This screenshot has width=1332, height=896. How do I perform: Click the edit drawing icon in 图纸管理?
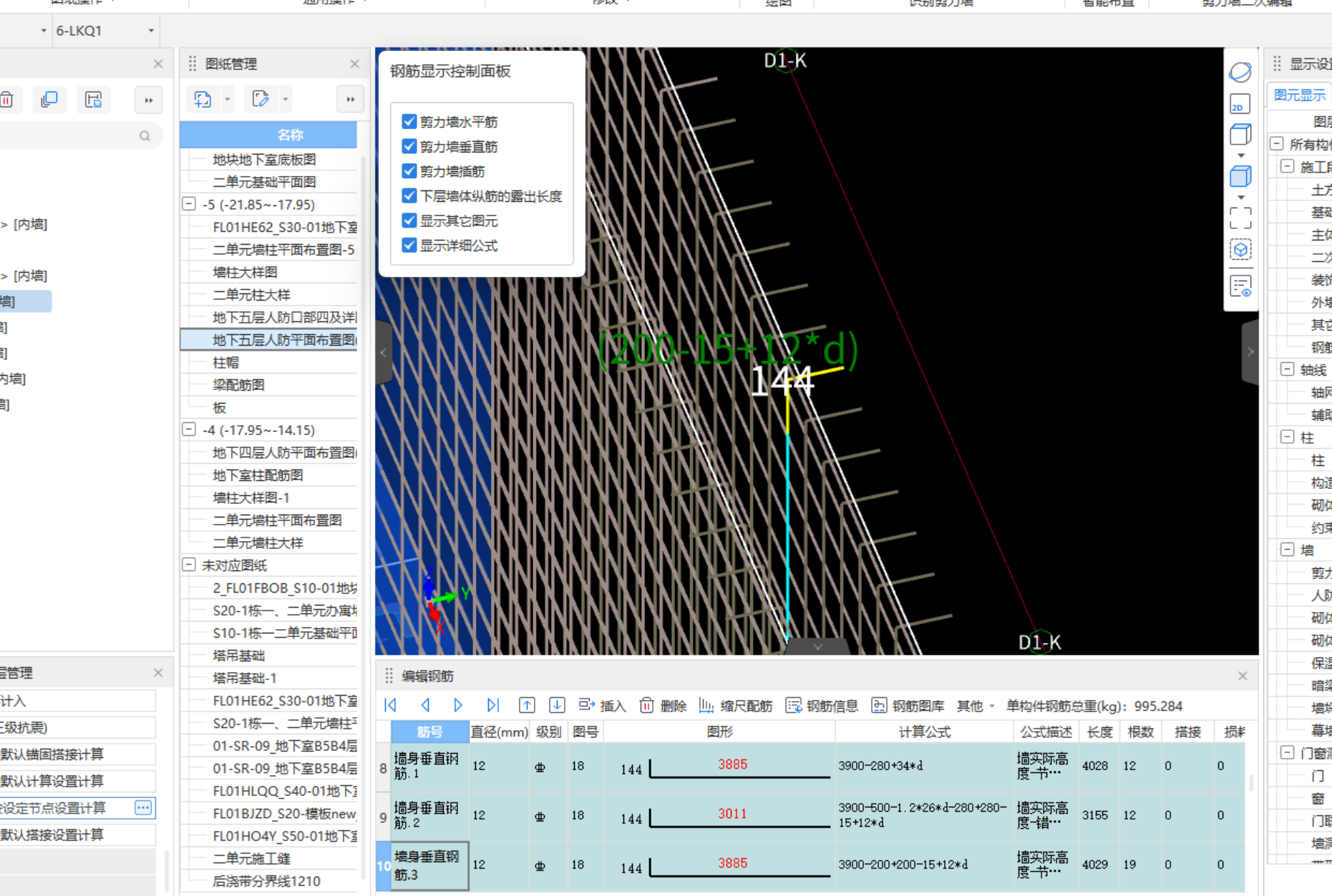(x=261, y=99)
